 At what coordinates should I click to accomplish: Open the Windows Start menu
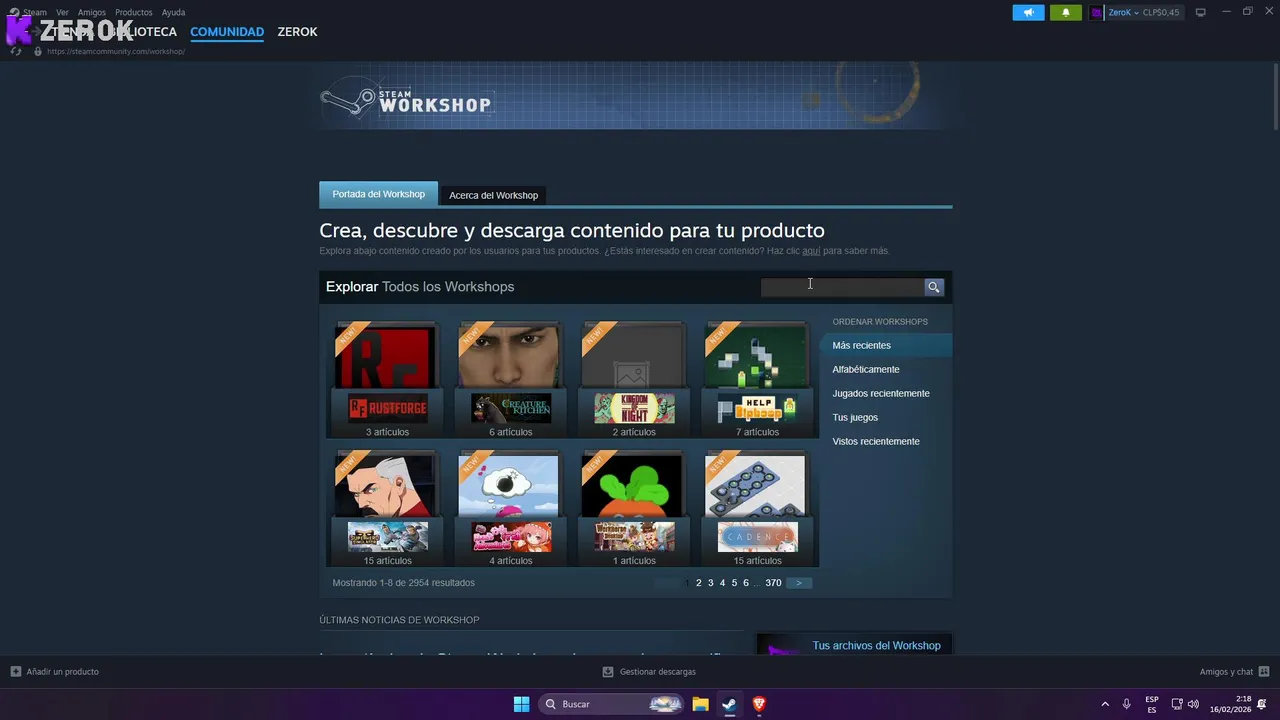[522, 704]
